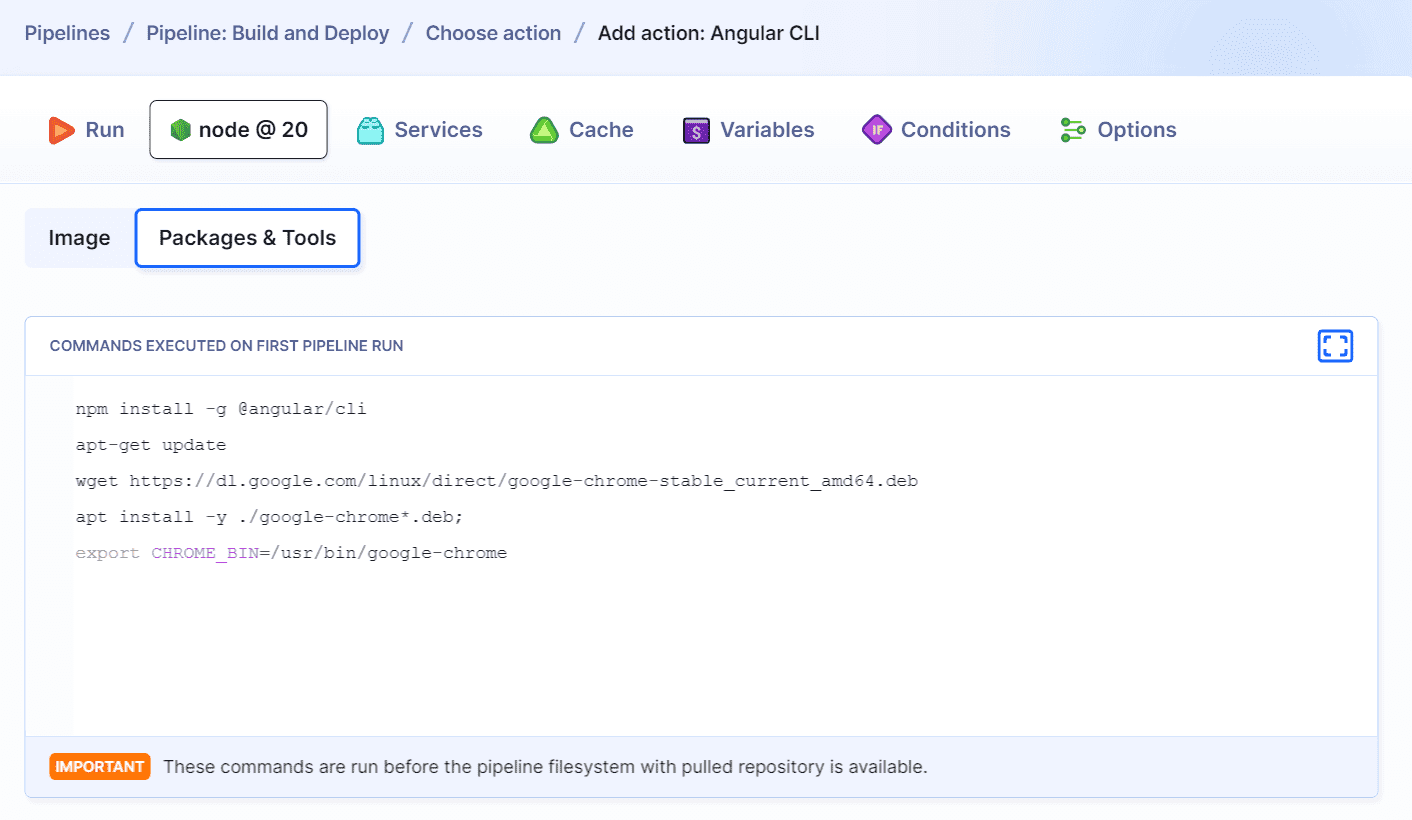The image size is (1412, 820).
Task: Click the Commands Executed on First Pipeline Run header
Action: click(227, 346)
